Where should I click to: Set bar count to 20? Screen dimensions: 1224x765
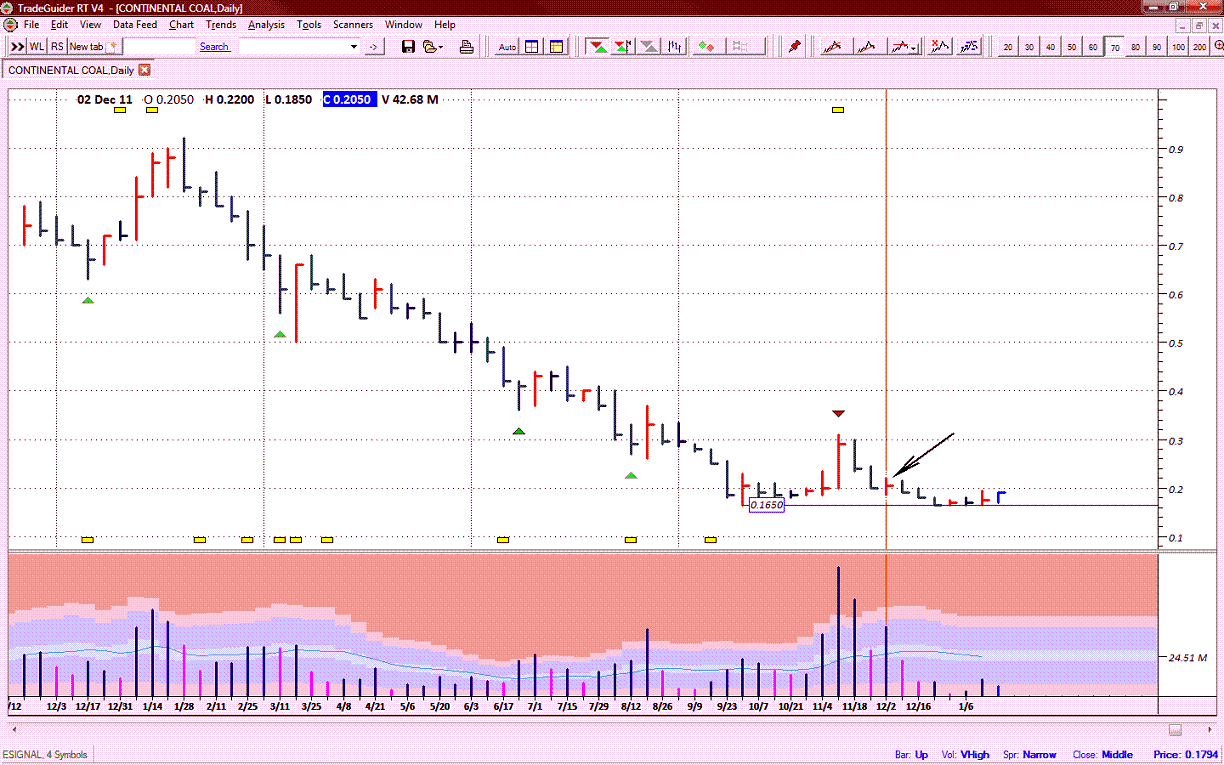pos(1008,47)
